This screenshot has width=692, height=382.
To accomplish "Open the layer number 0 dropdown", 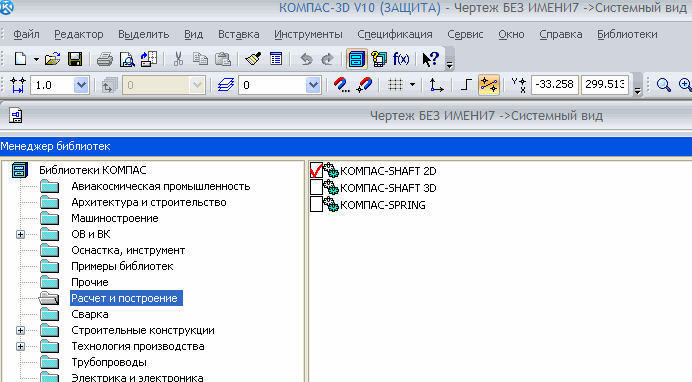I will tap(313, 85).
